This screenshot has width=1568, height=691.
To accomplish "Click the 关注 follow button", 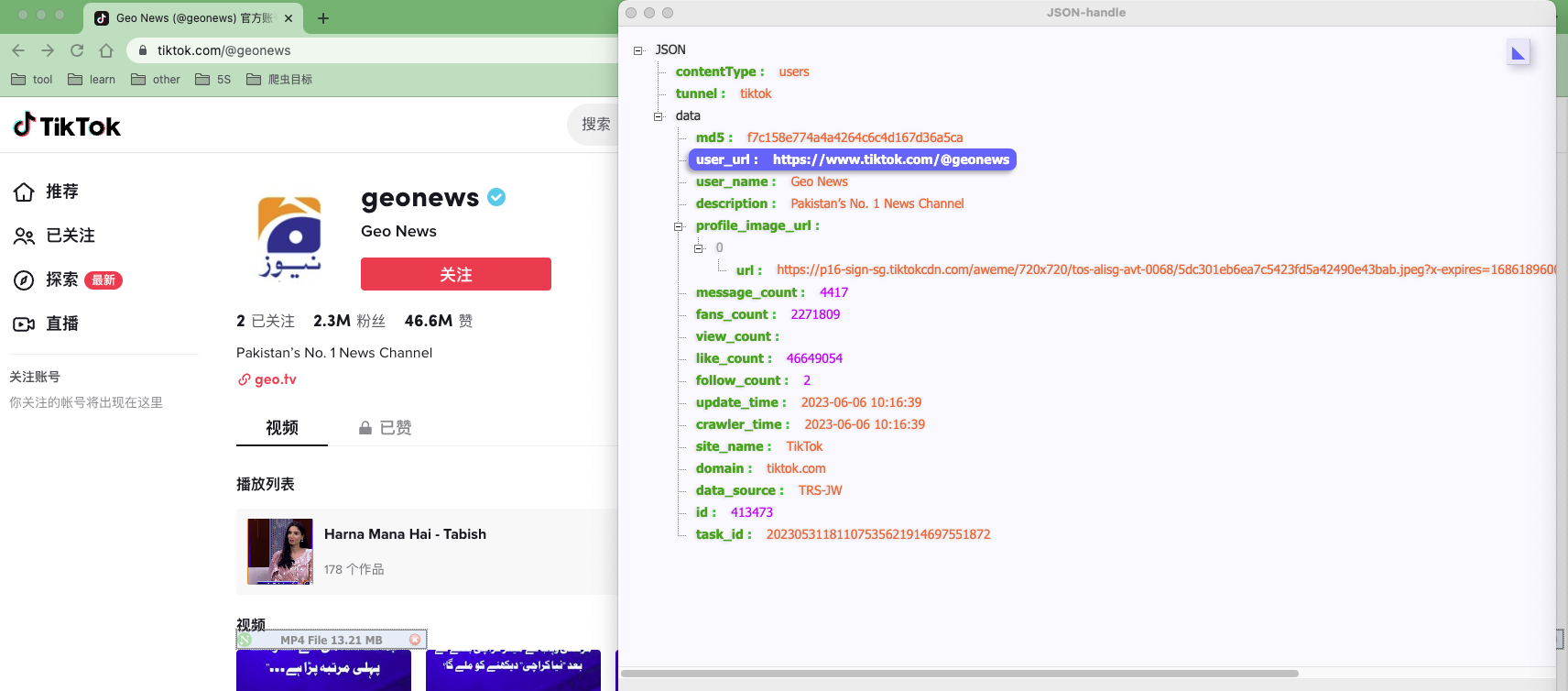I will click(456, 274).
